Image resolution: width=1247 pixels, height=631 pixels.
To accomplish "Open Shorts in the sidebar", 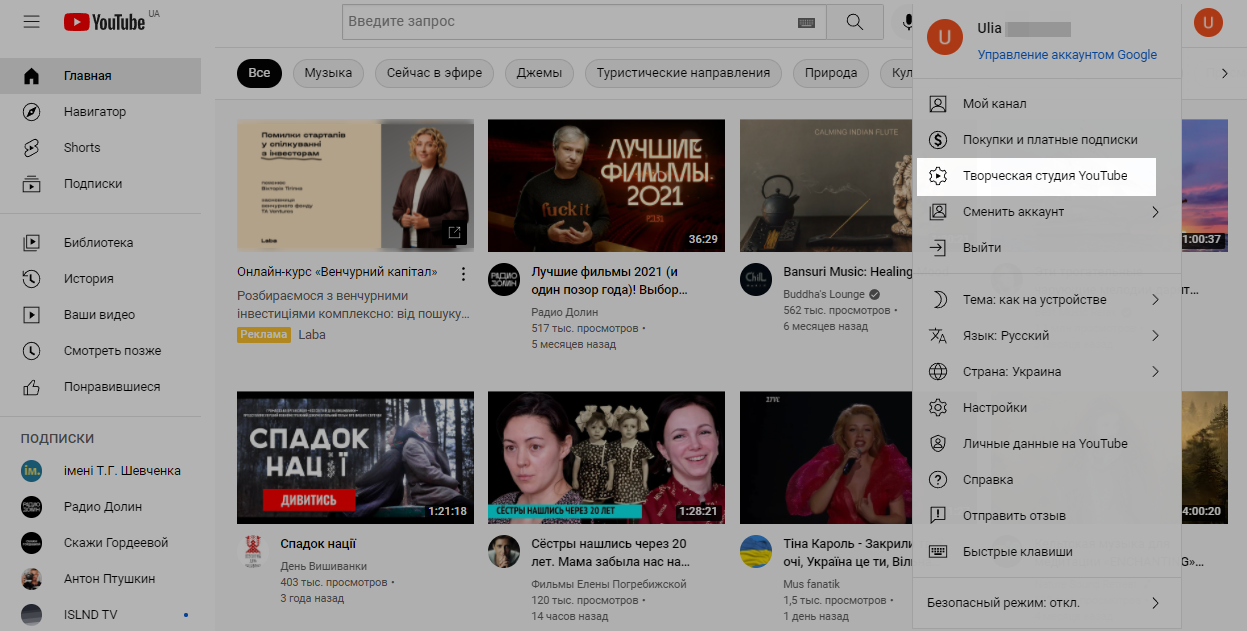I will coord(100,148).
